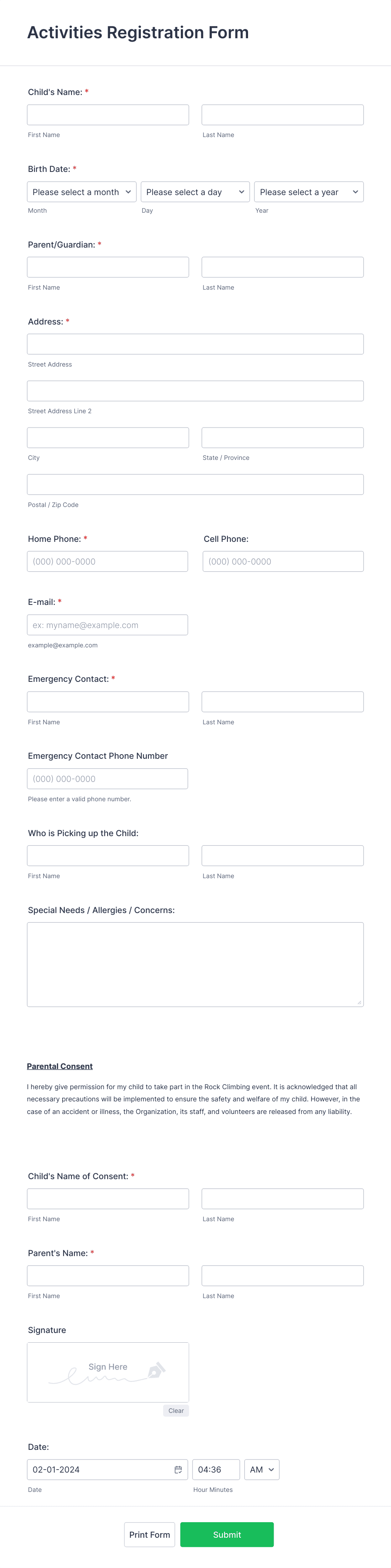Select the Print Form button
Screen dimensions: 391x1568
pyautogui.click(x=149, y=1534)
